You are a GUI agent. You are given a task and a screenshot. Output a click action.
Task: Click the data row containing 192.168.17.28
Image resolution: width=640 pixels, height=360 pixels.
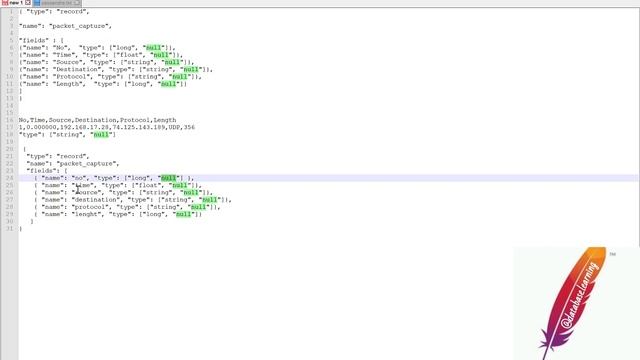pos(107,127)
